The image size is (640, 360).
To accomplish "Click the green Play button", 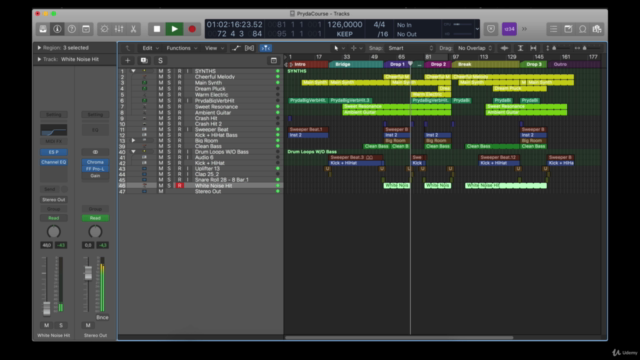I will tap(174, 29).
